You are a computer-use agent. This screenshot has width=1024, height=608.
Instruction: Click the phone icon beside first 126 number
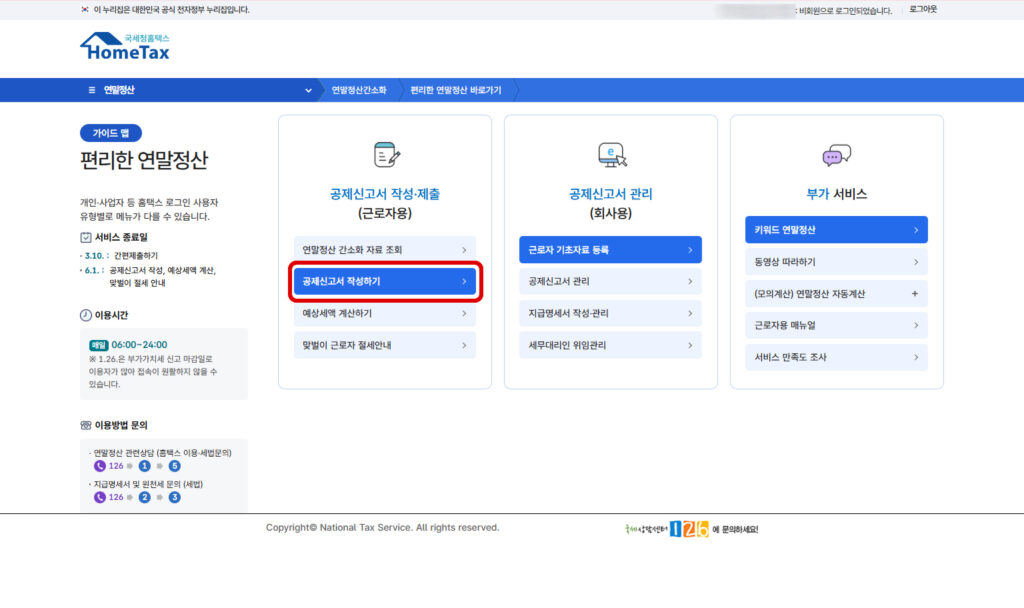(x=99, y=465)
